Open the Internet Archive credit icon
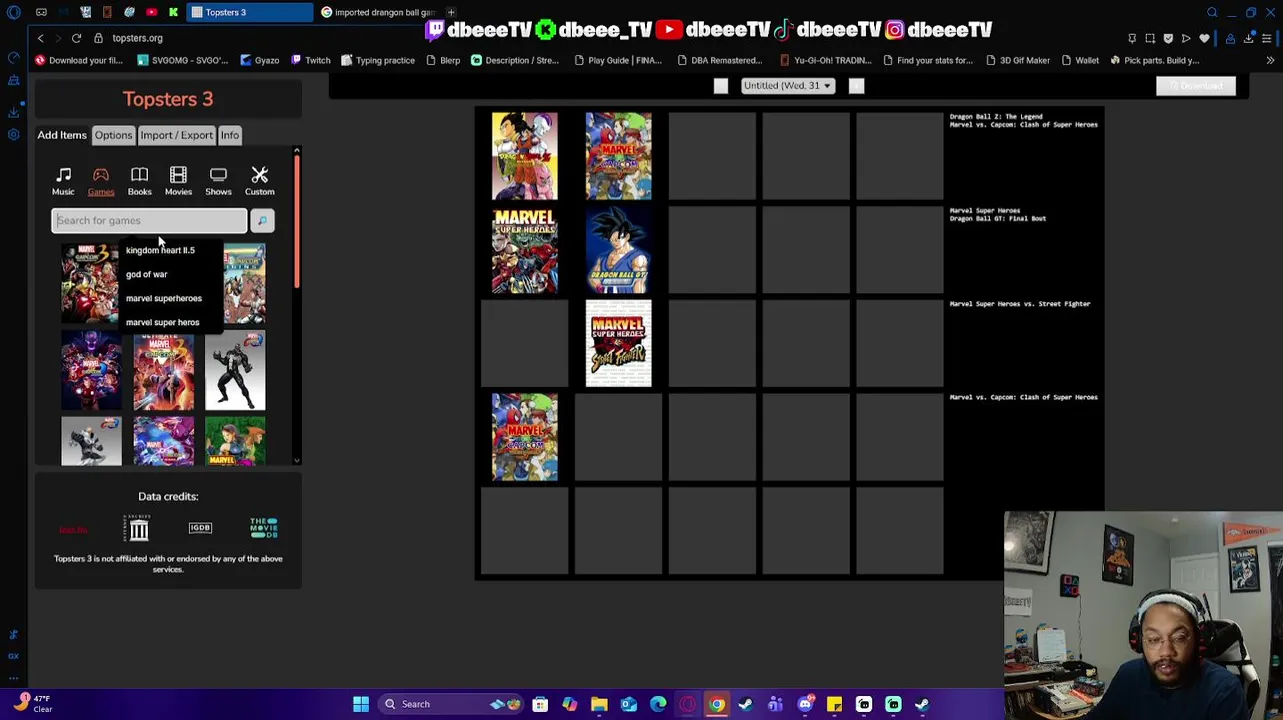The image size is (1283, 720). pyautogui.click(x=138, y=528)
